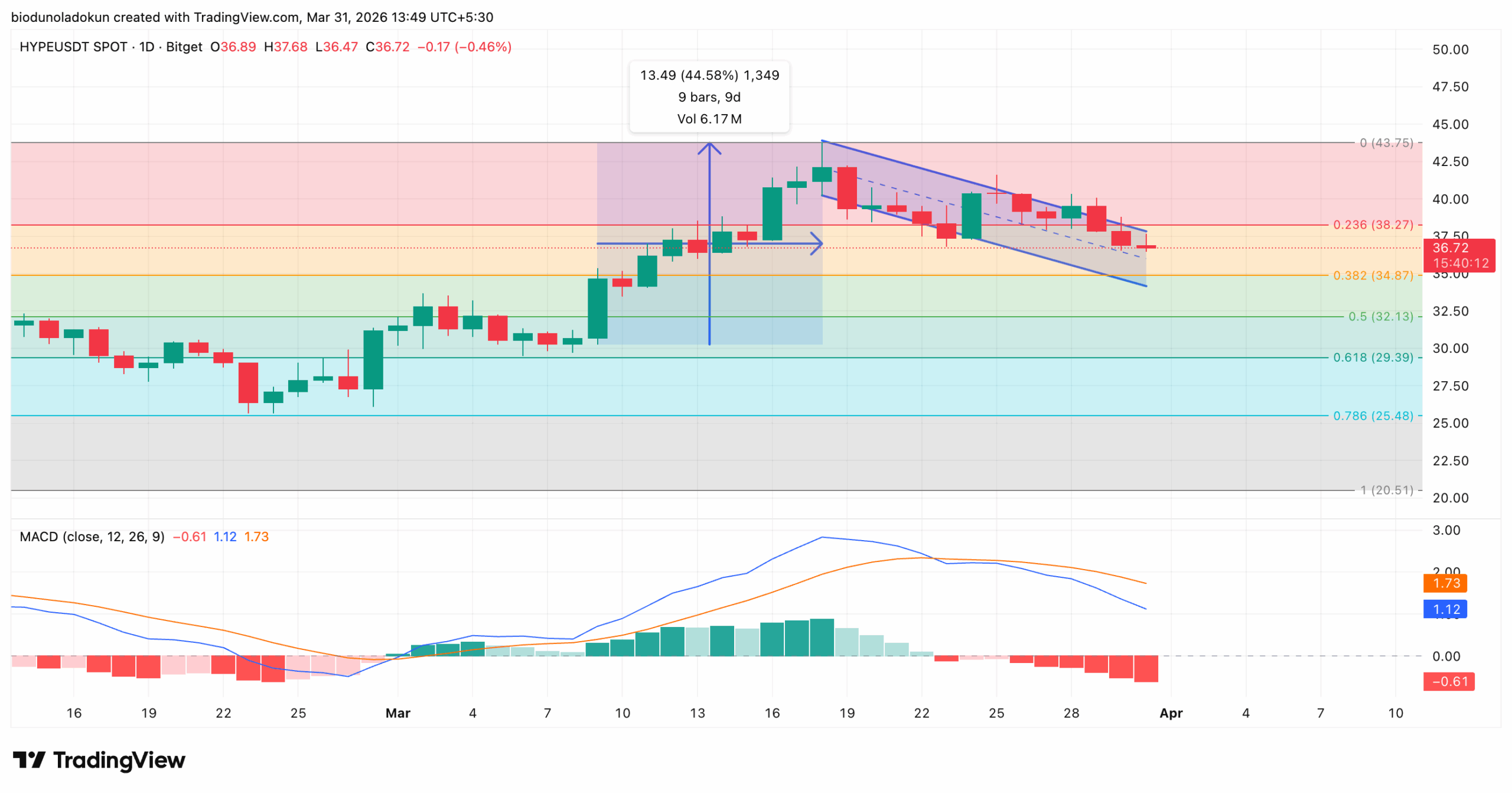This screenshot has width=1512, height=793.
Task: Click the High value H37.68
Action: [286, 47]
